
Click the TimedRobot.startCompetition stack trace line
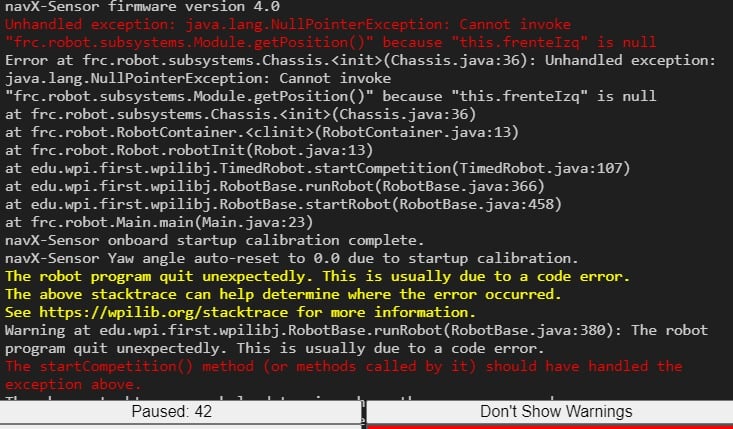pyautogui.click(x=317, y=168)
